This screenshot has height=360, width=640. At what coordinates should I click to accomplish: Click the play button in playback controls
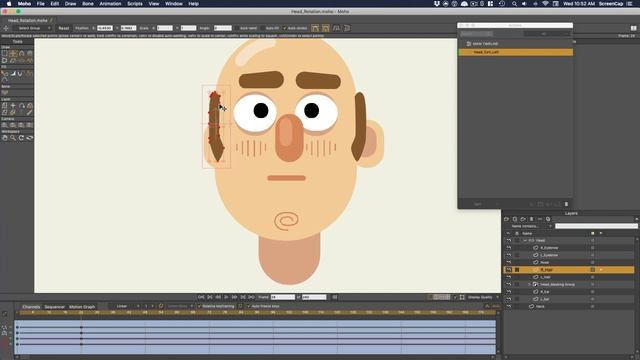point(226,297)
